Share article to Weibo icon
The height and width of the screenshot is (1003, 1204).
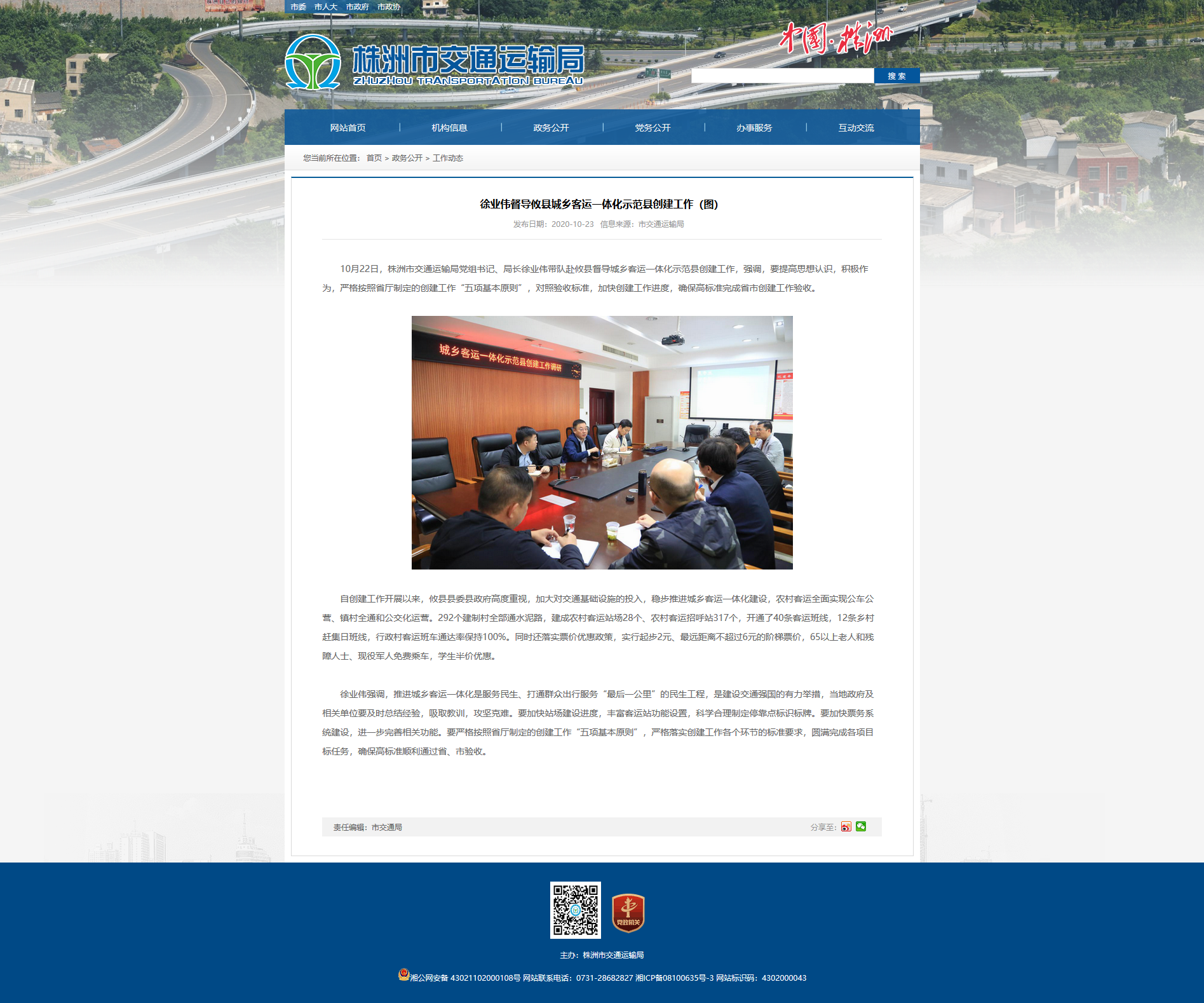(x=846, y=826)
